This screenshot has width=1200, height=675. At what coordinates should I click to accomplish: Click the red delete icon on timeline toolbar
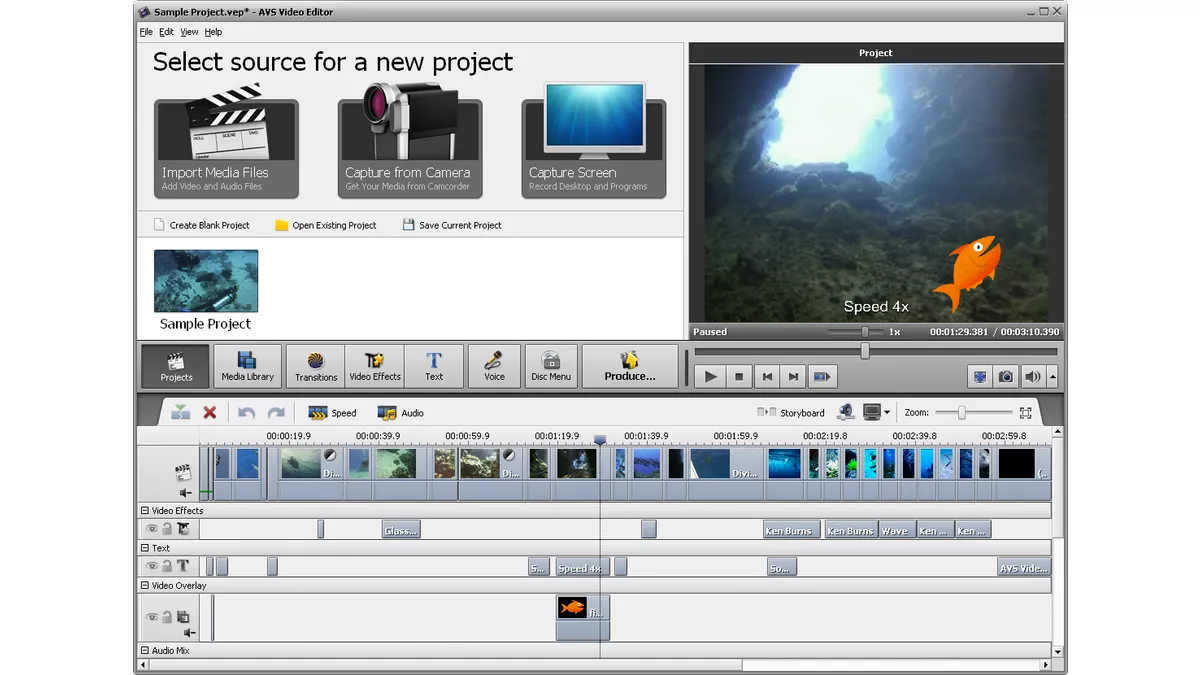208,412
